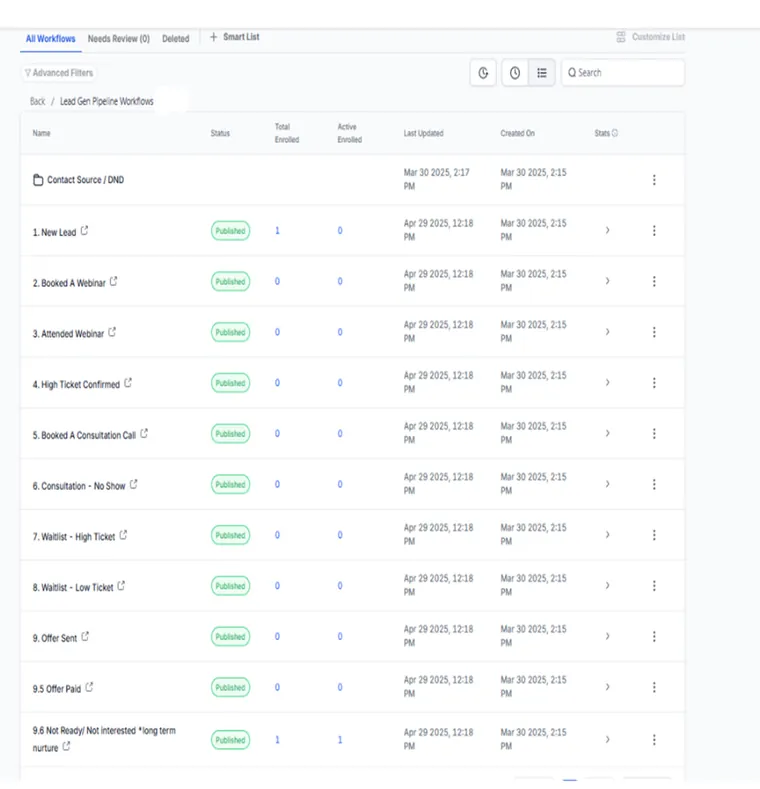Open the three-dot menu for 7. Waitlist - High Ticket
The width and height of the screenshot is (760, 789).
(x=654, y=535)
